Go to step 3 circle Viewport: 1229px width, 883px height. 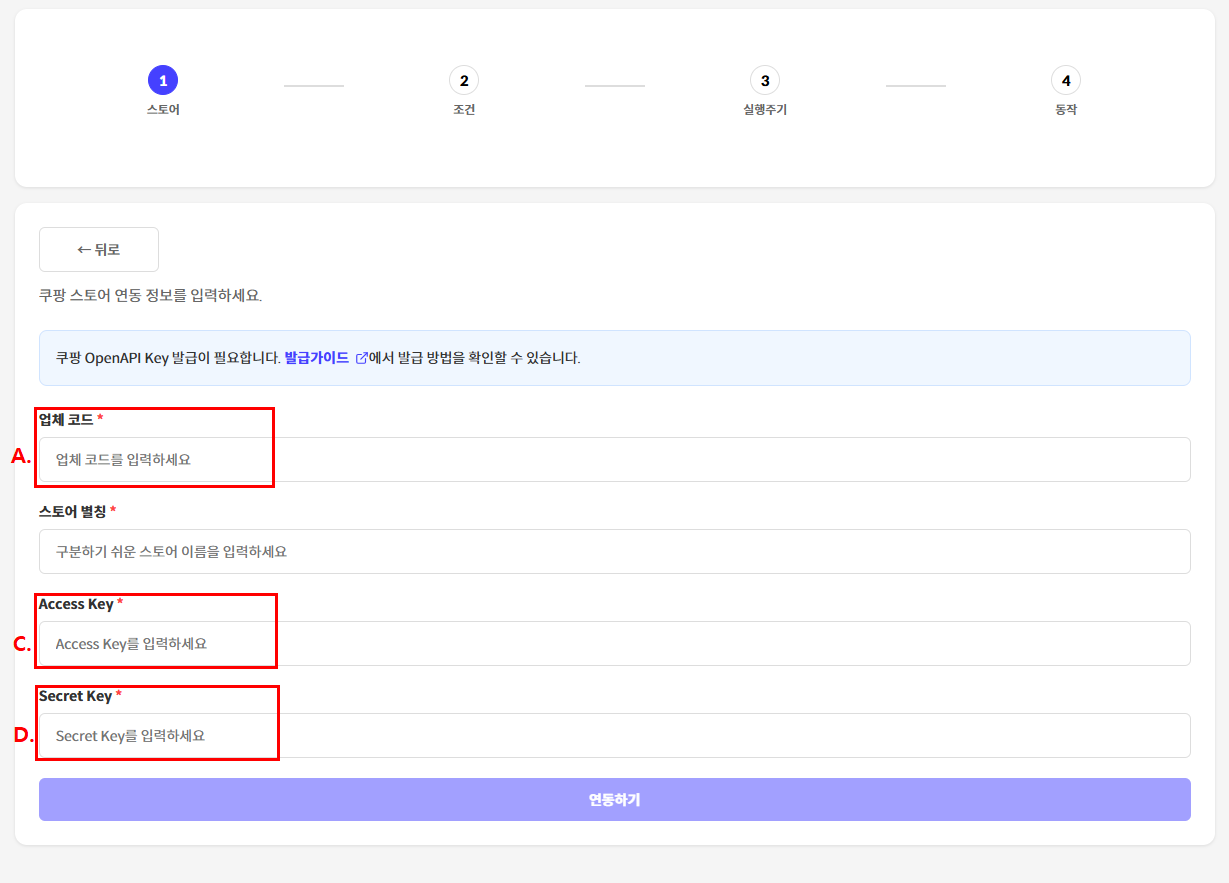[x=765, y=80]
